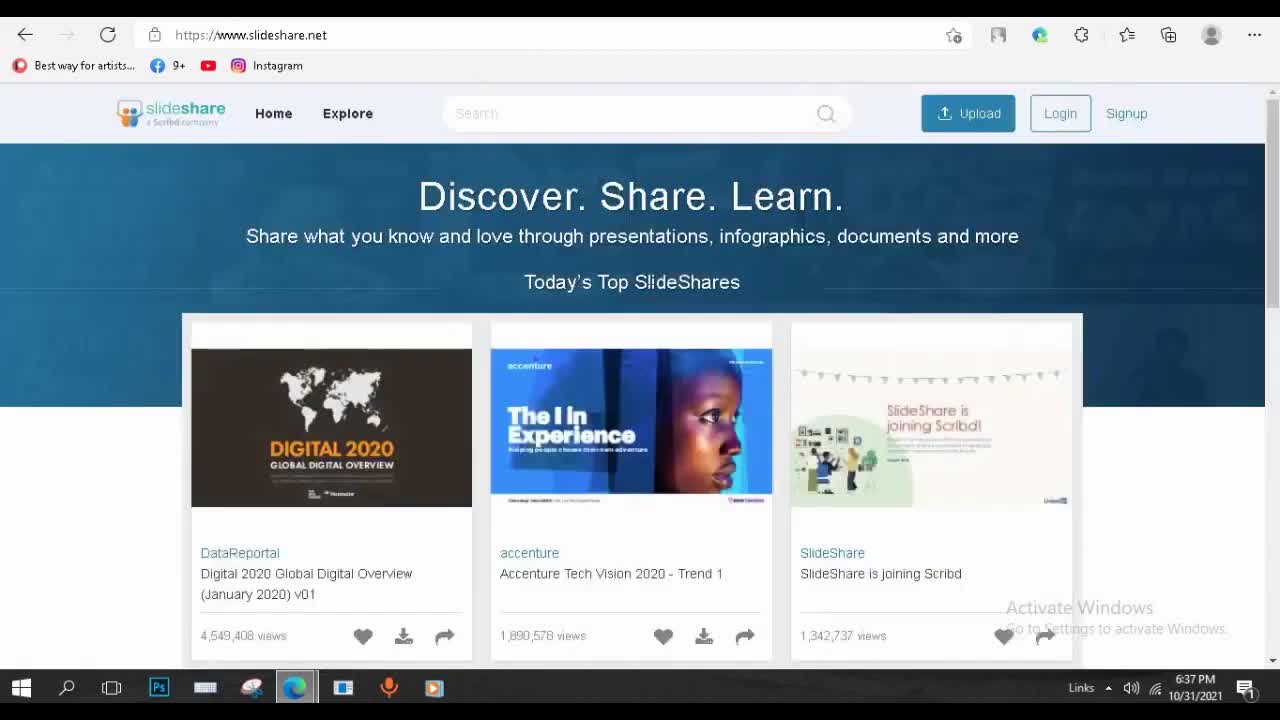Open Explore nav item
This screenshot has width=1280, height=720.
click(347, 113)
